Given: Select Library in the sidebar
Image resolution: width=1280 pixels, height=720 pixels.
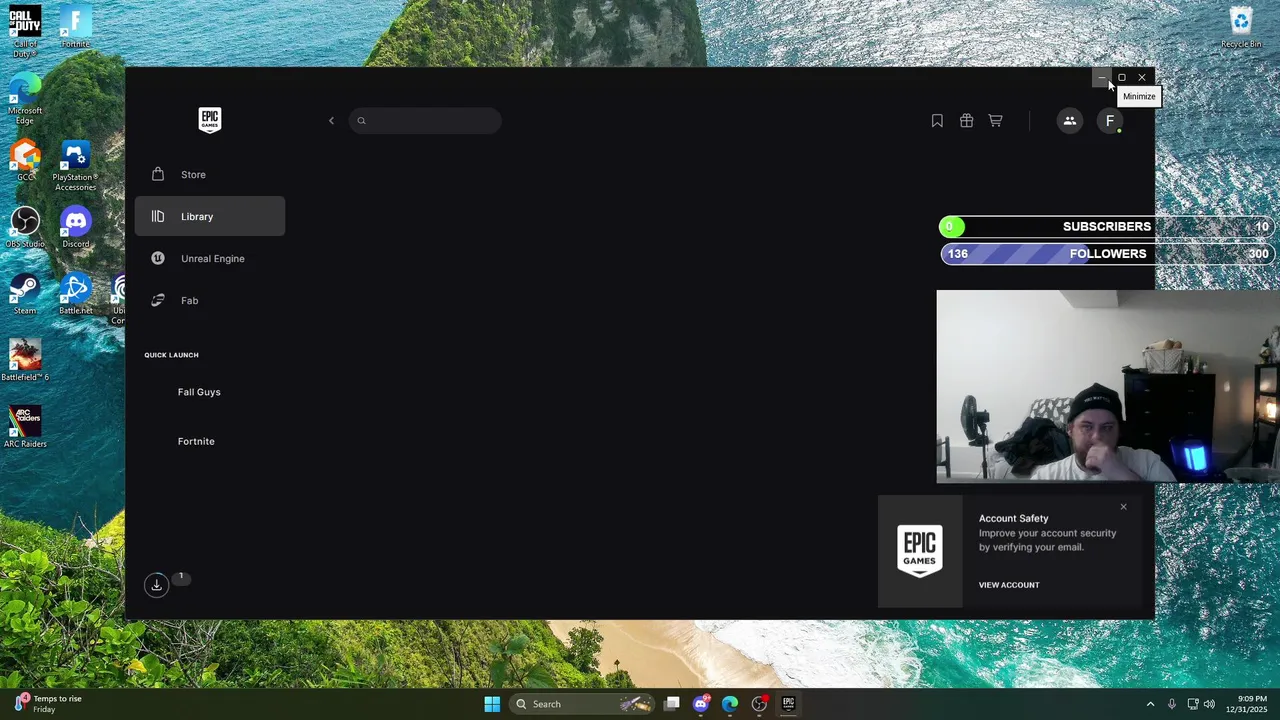Looking at the screenshot, I should pyautogui.click(x=210, y=216).
